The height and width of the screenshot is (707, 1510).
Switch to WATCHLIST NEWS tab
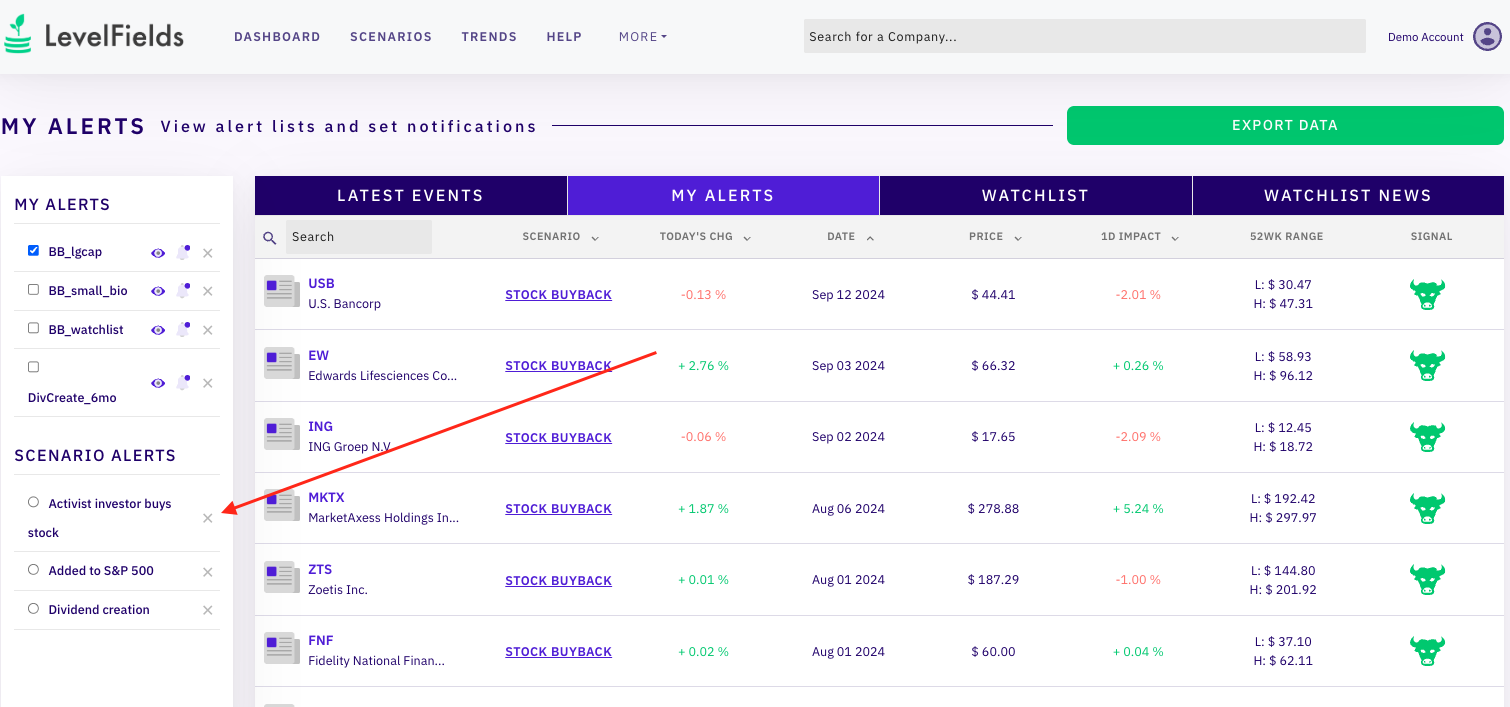pos(1348,196)
